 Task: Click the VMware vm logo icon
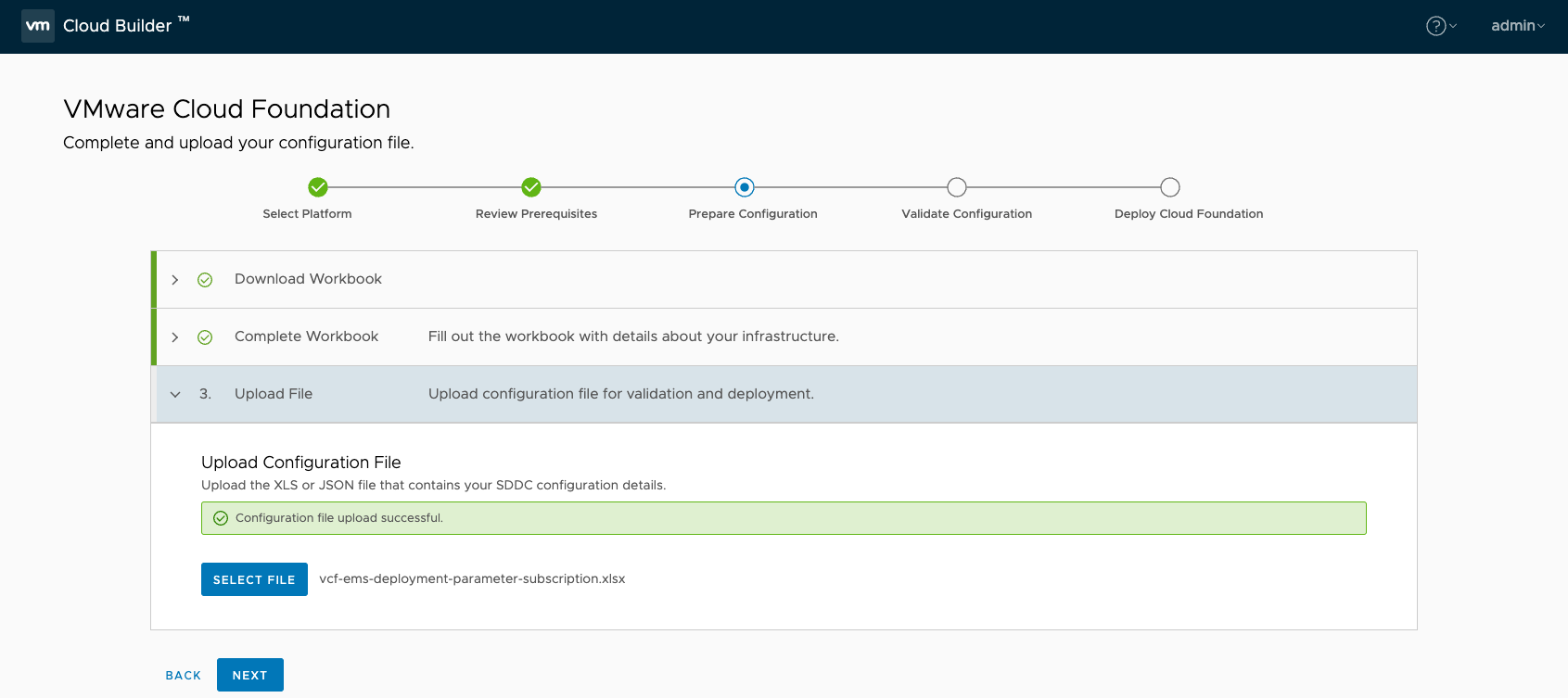tap(38, 26)
